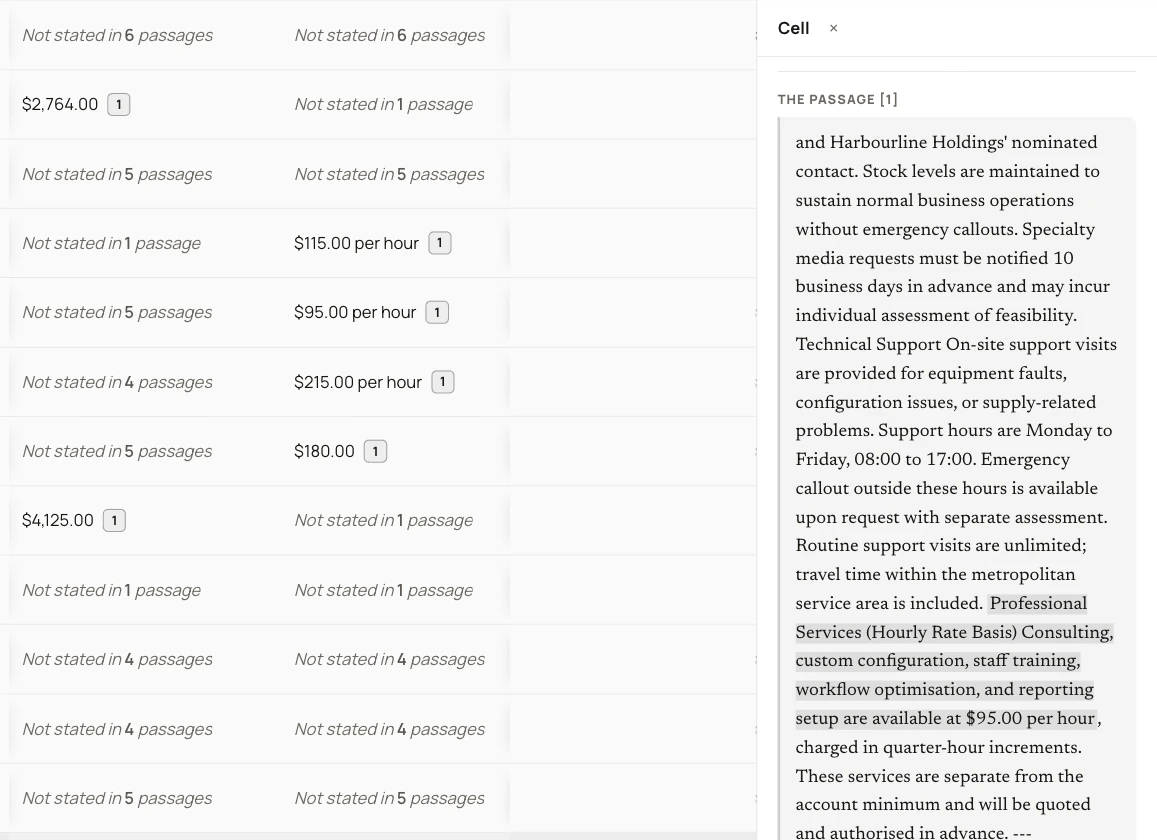Click 'Not stated in 5 passages' beside $180.00
Screen dimensions: 1157x840
pyautogui.click(x=117, y=451)
